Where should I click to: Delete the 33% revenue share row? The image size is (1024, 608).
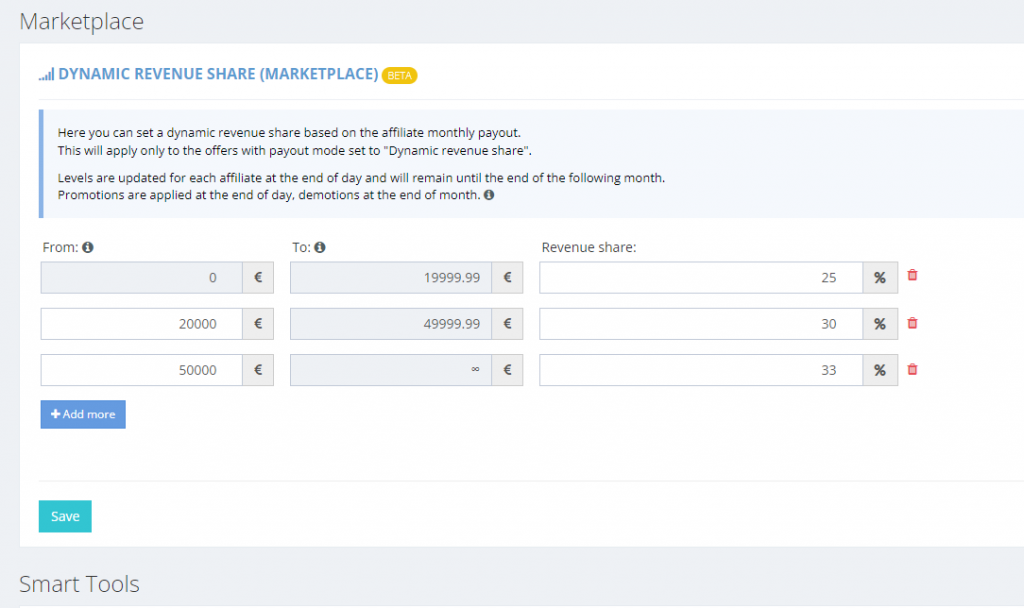point(912,370)
